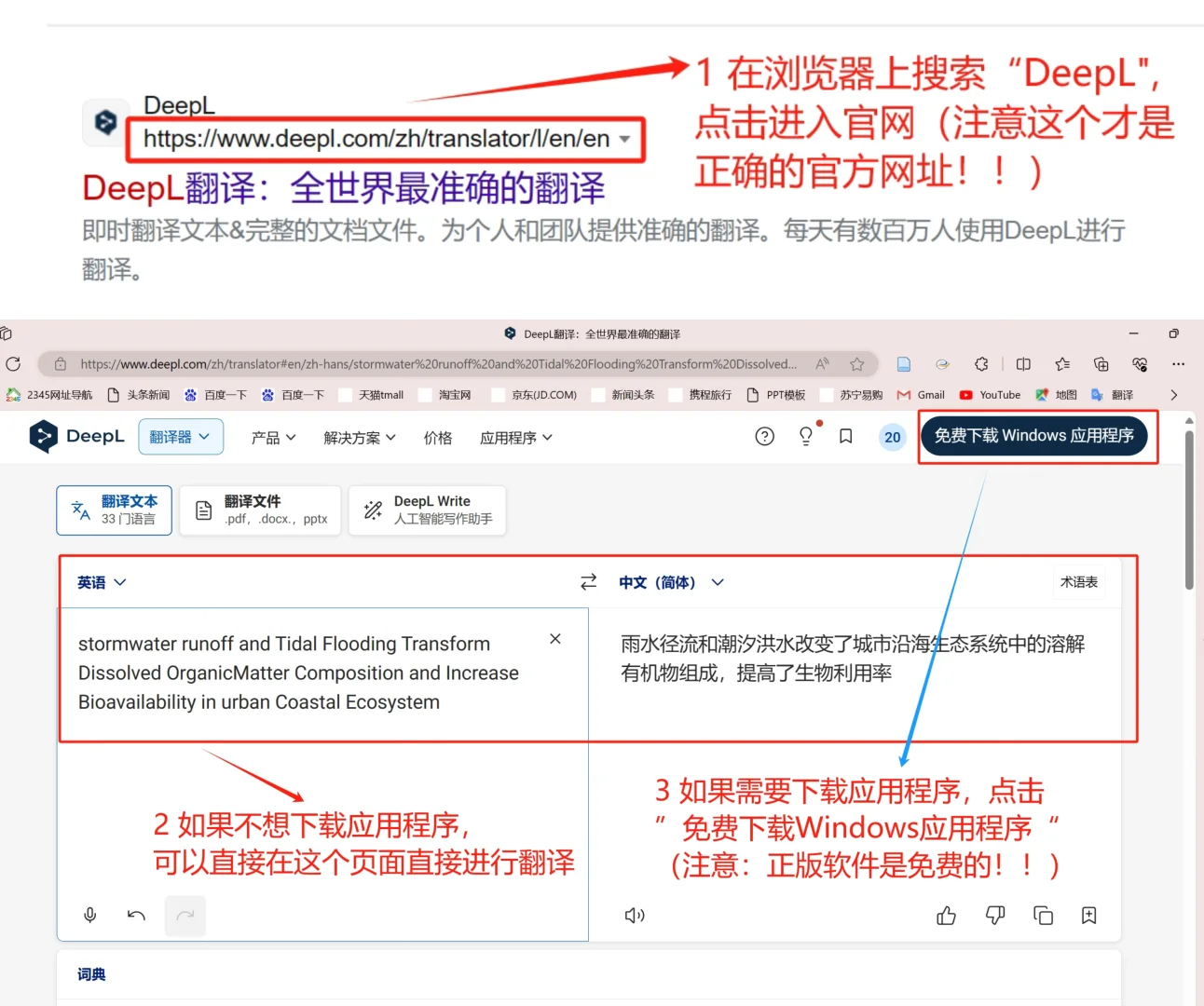Switch to the 翻译文件 tab

click(x=259, y=510)
